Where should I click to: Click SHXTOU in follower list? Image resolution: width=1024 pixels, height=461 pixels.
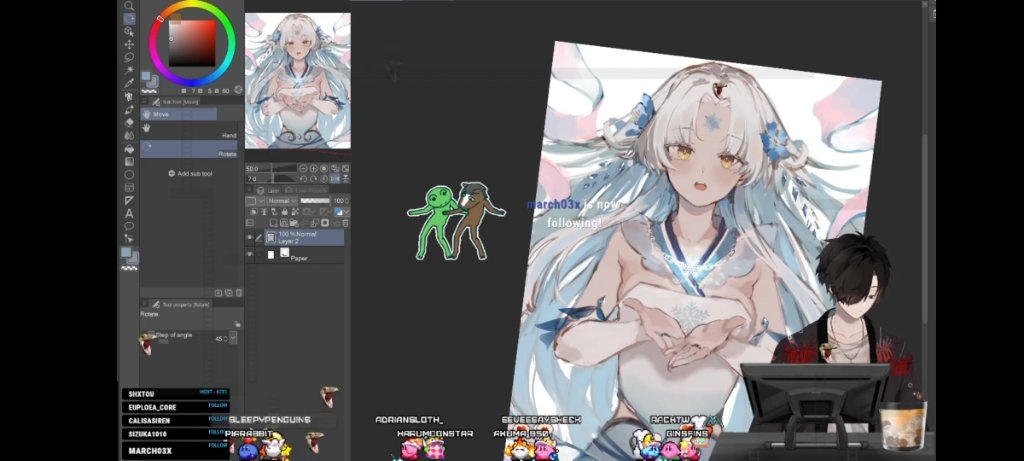point(142,394)
